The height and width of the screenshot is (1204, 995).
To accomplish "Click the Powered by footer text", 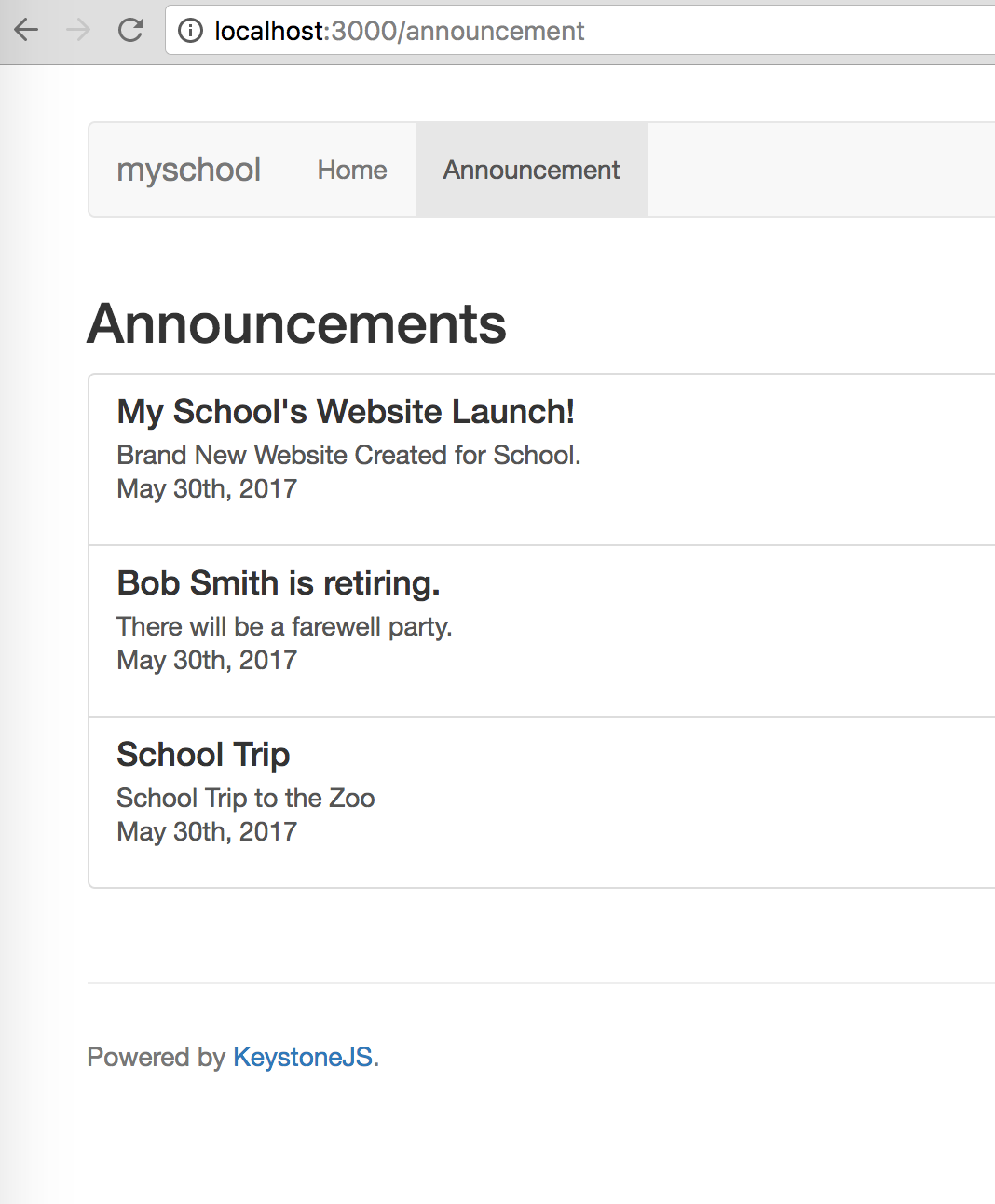I will (x=155, y=1057).
